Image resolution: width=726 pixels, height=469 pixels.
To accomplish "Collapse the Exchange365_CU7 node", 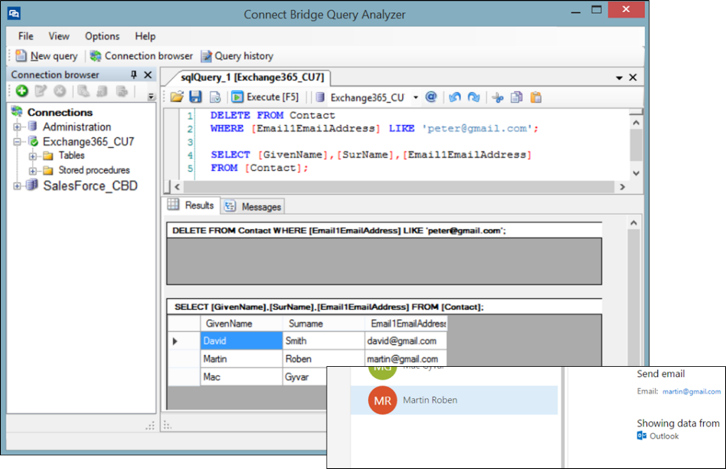I will click(x=17, y=142).
